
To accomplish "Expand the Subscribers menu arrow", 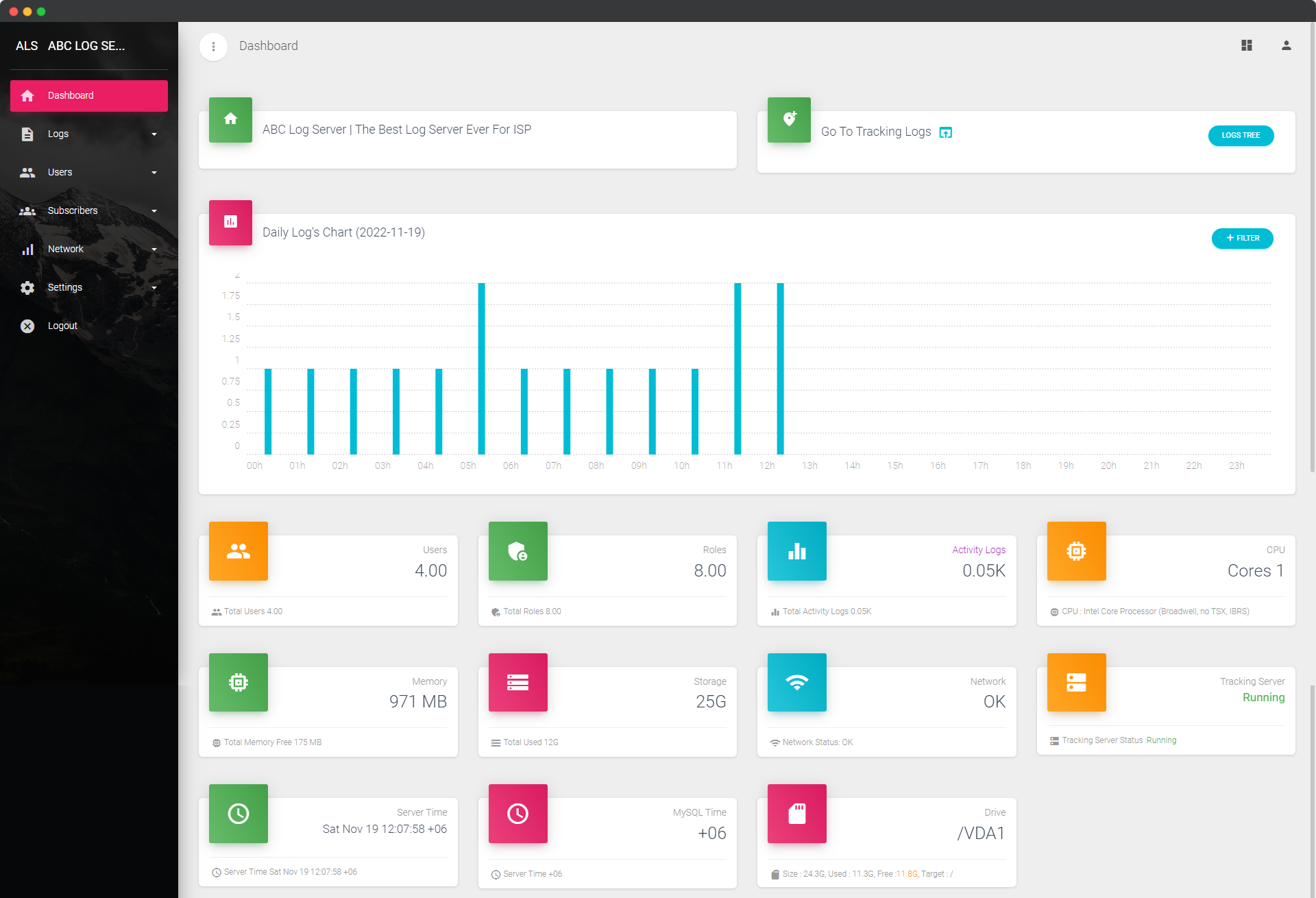I will [154, 211].
